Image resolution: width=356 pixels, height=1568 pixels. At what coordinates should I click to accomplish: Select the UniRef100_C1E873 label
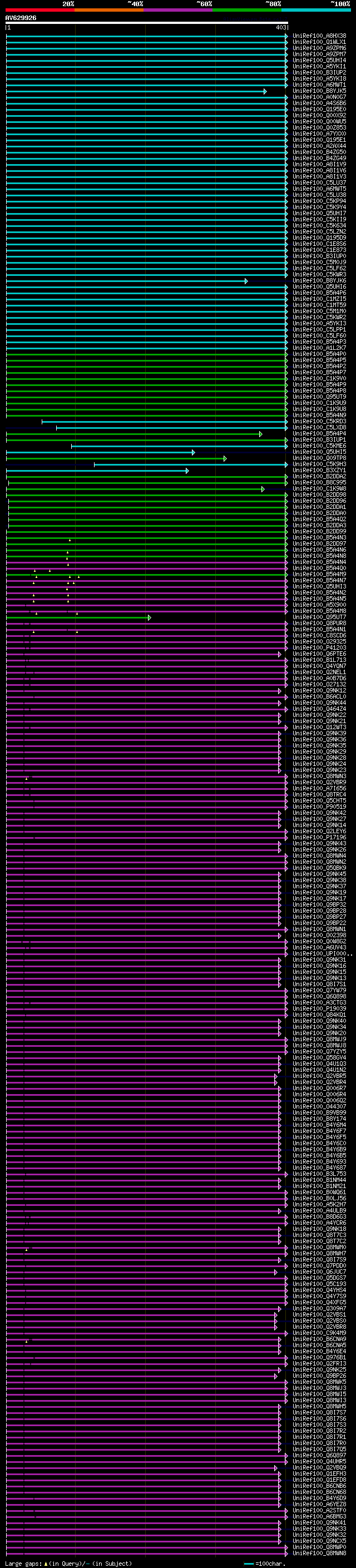(319, 250)
